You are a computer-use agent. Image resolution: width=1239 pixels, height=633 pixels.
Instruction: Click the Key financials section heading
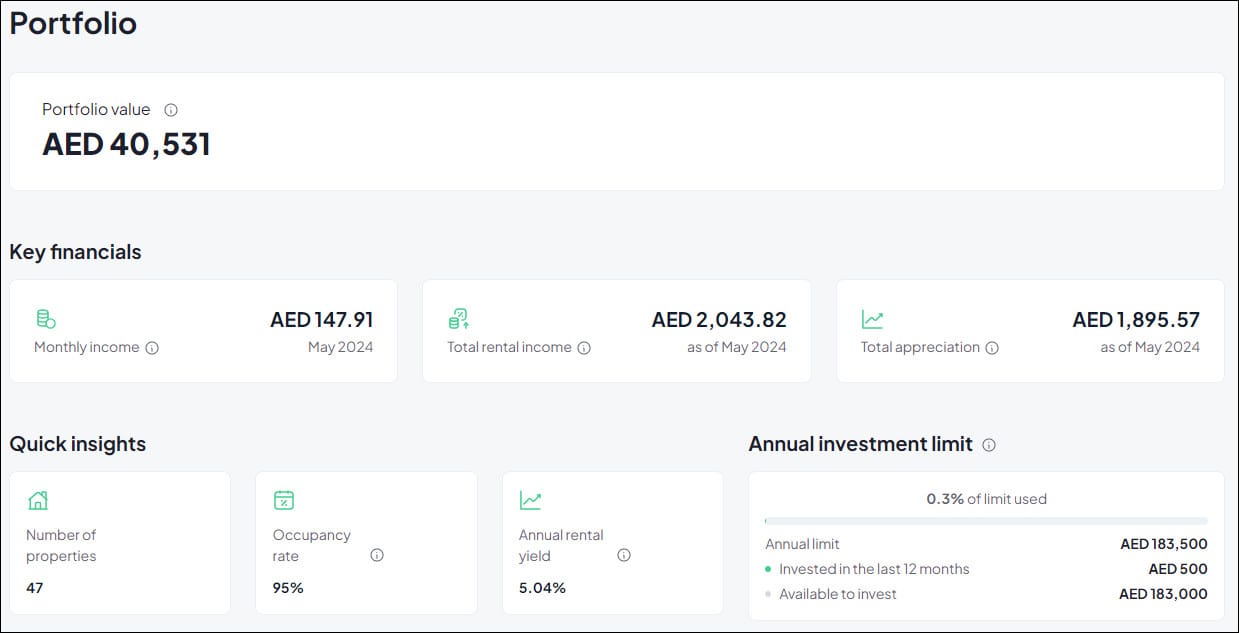point(75,252)
